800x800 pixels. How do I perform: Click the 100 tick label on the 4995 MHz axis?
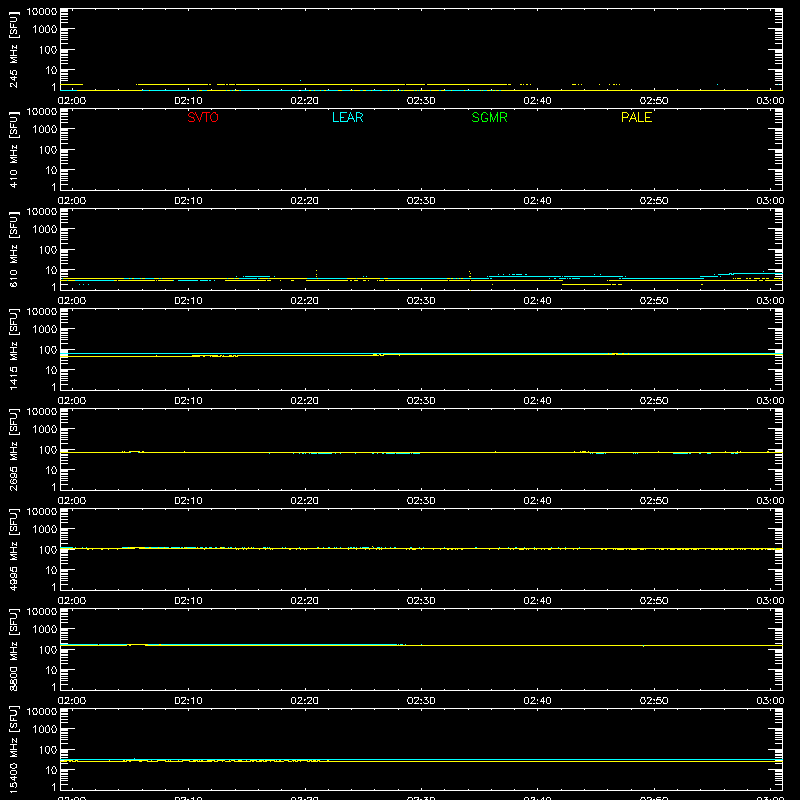coord(48,550)
